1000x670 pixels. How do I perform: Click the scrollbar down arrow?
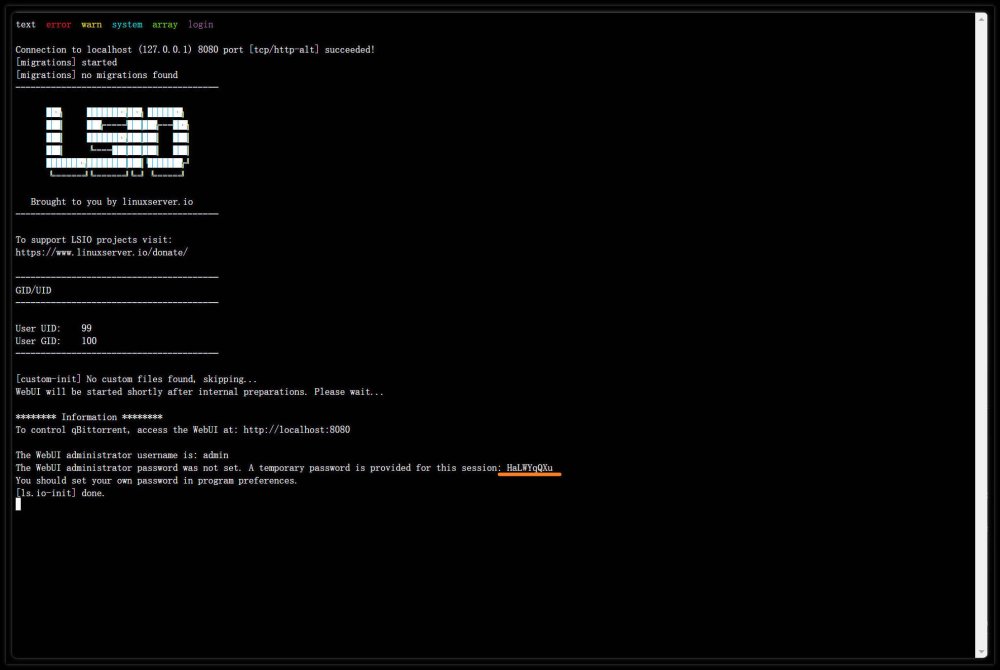tap(982, 652)
